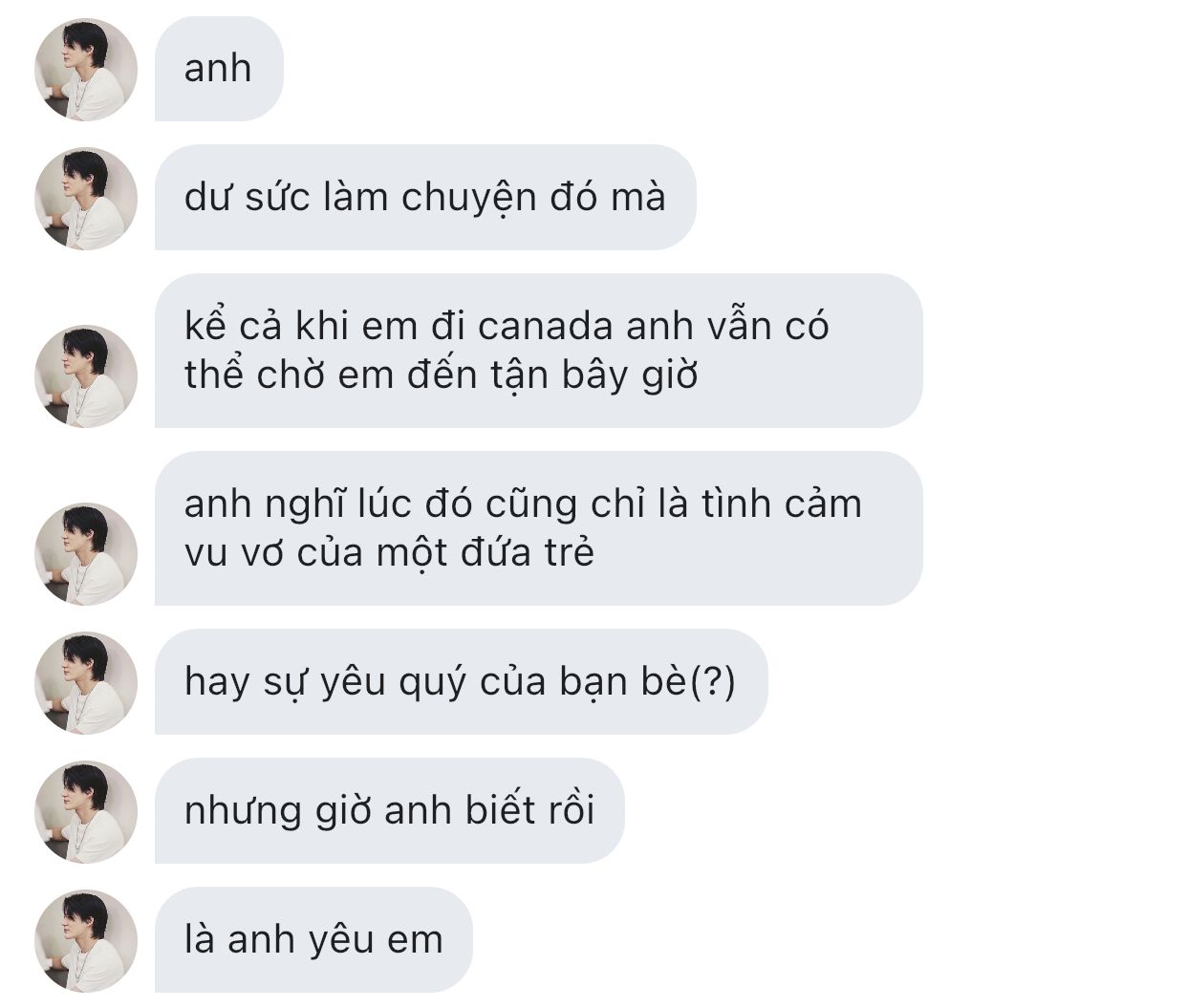Screen dimensions: 1187x1008
Task: Select the 'anh' message bubble
Action: (219, 69)
